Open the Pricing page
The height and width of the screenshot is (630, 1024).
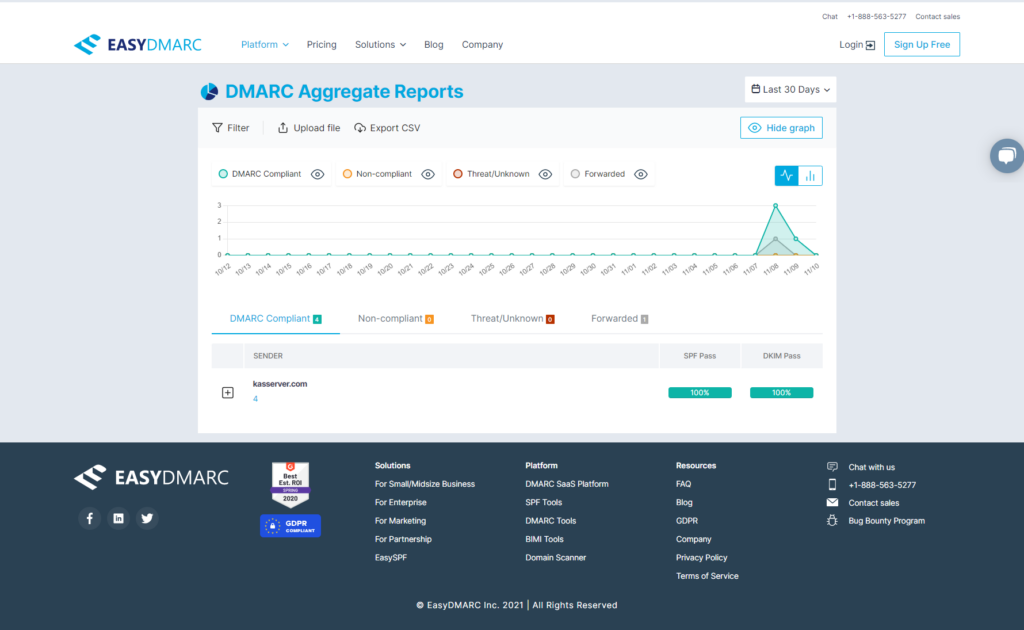tap(321, 44)
